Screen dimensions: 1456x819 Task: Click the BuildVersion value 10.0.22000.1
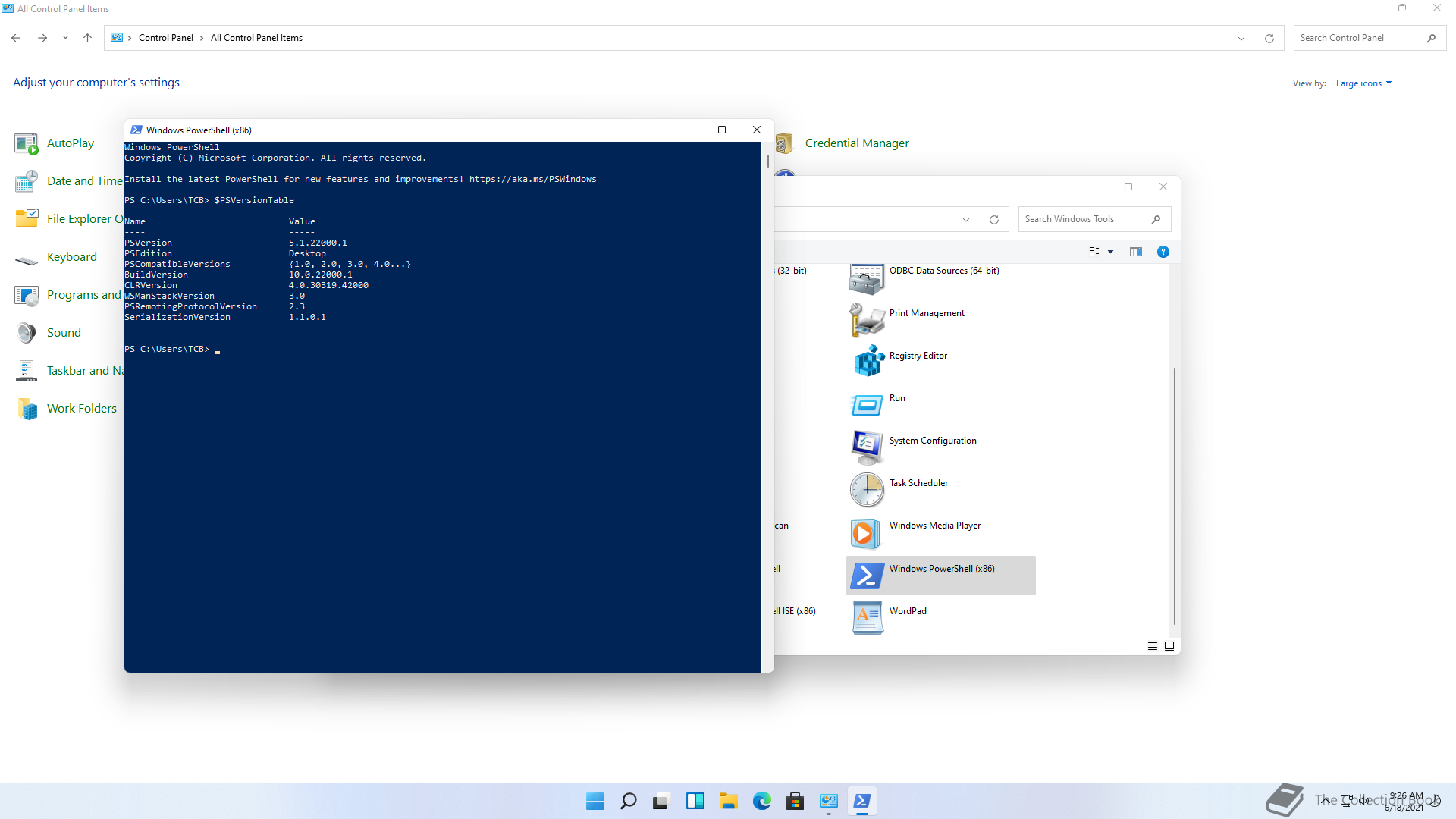pos(320,275)
